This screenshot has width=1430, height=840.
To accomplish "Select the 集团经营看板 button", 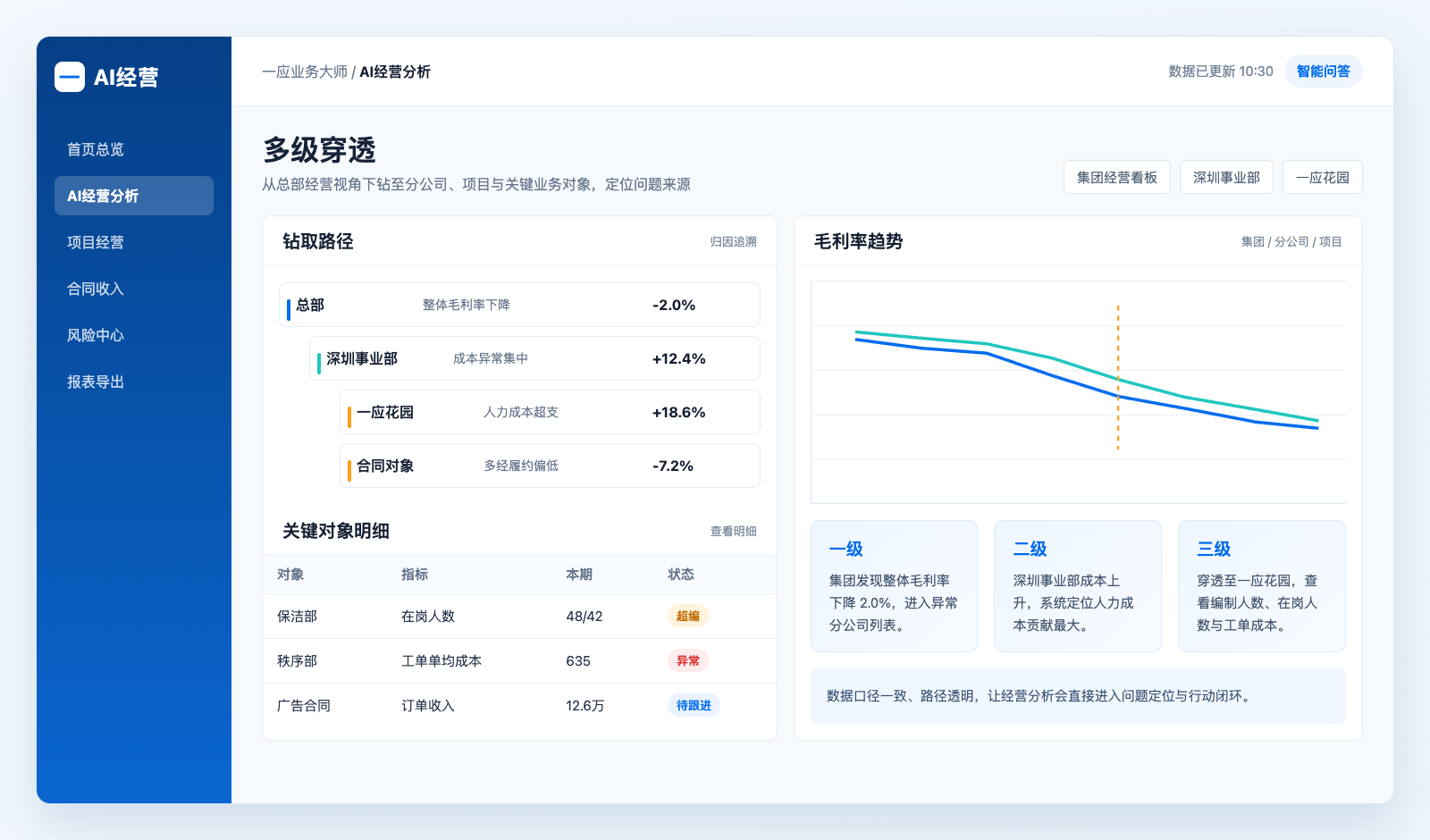I will tap(1117, 177).
